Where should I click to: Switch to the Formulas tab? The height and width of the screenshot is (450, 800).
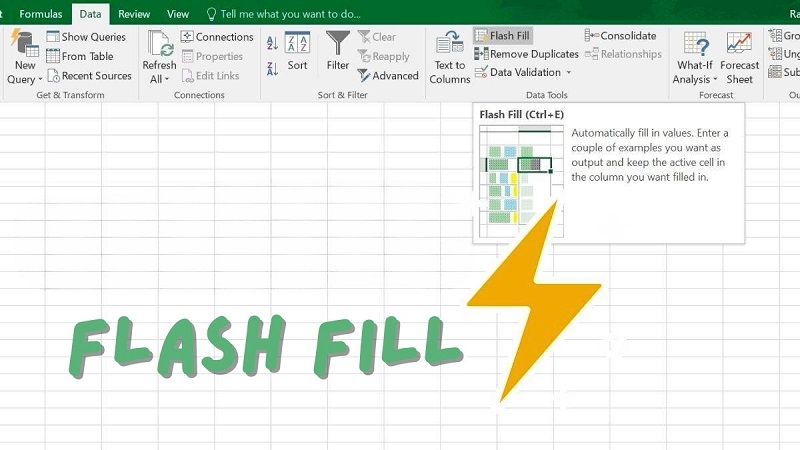tap(40, 14)
